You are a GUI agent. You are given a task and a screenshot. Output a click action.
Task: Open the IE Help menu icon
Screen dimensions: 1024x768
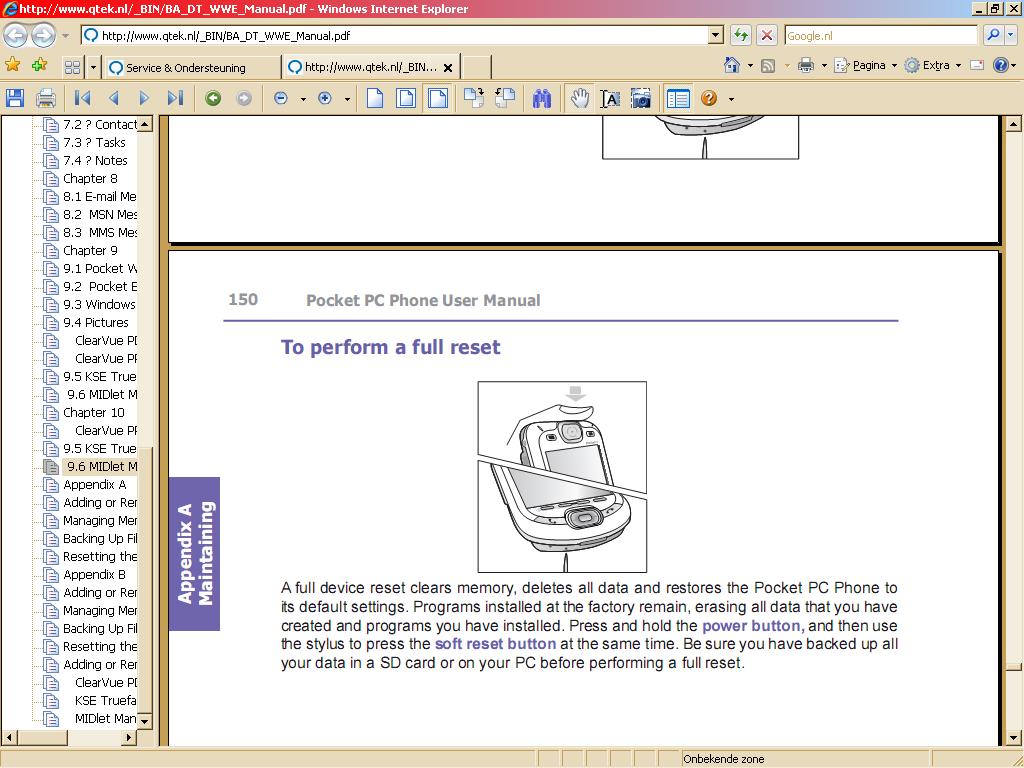pos(1000,65)
